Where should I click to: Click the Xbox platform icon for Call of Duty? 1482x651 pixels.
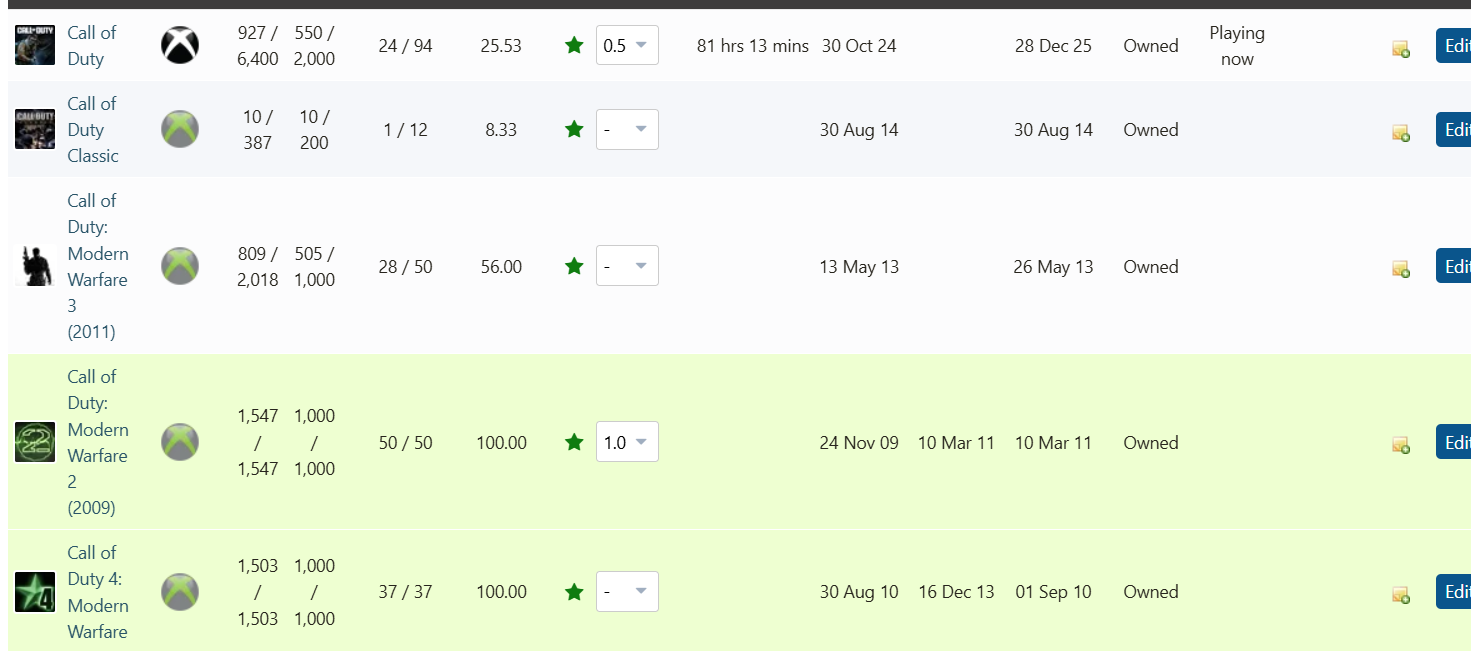coord(180,45)
